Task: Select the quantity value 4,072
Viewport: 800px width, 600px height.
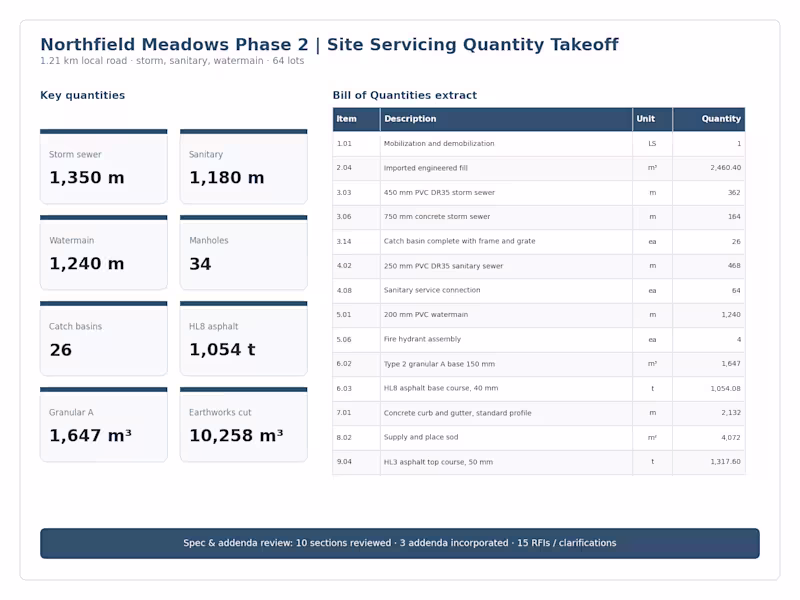Action: pos(731,437)
